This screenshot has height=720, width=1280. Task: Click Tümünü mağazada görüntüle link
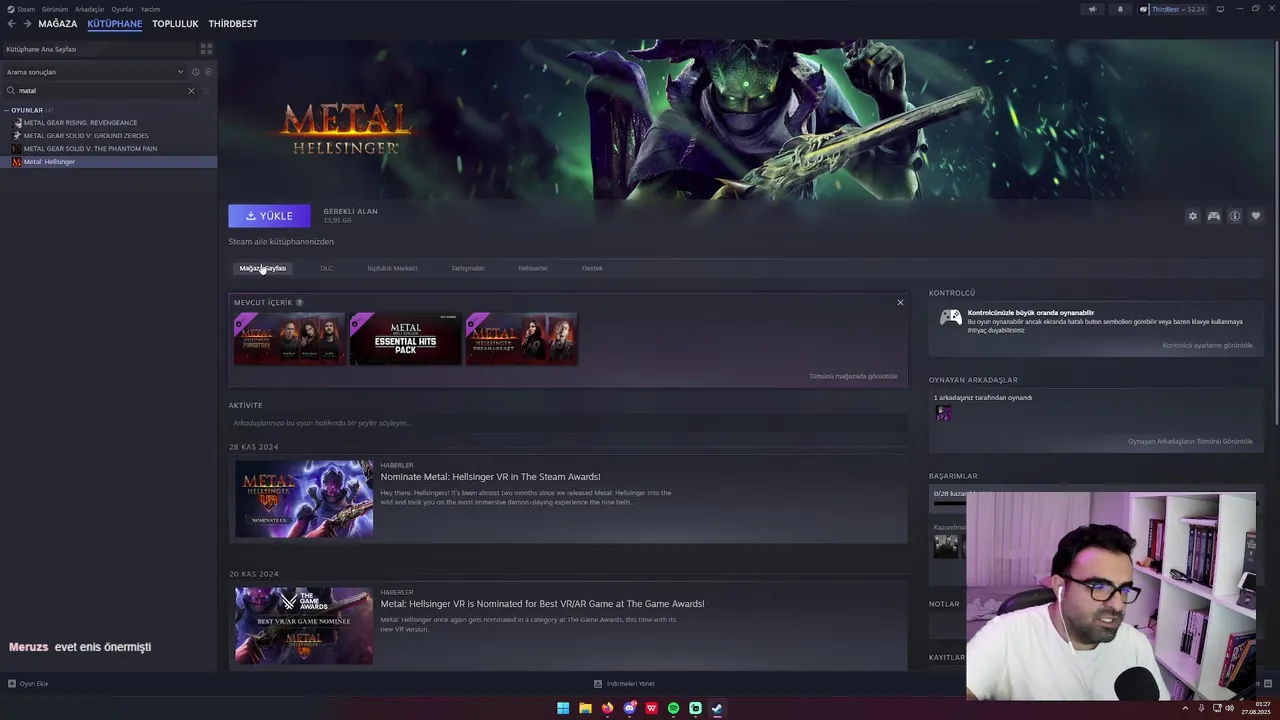point(853,376)
